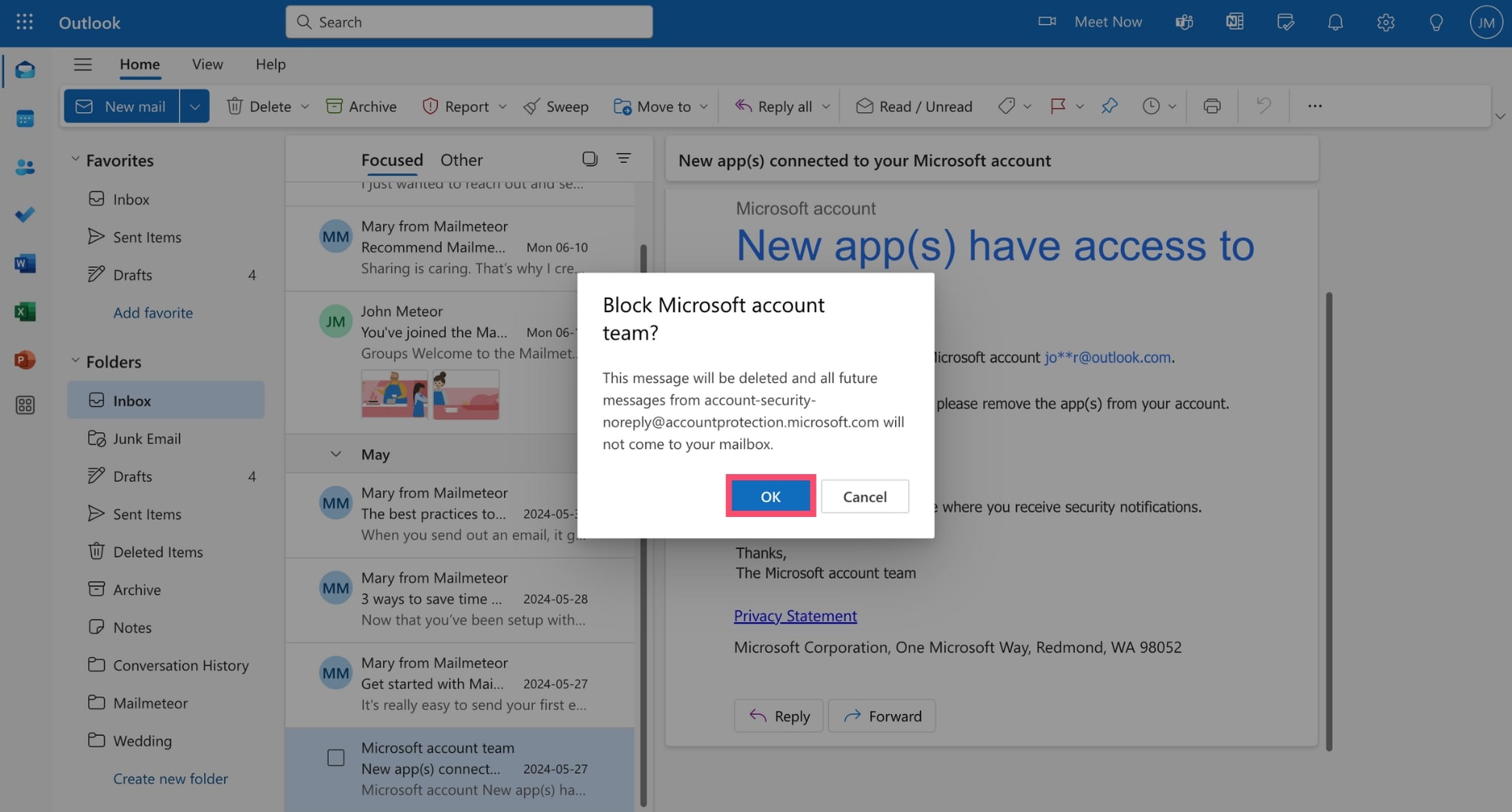Open To Do checkmark app
The image size is (1512, 812).
(25, 214)
